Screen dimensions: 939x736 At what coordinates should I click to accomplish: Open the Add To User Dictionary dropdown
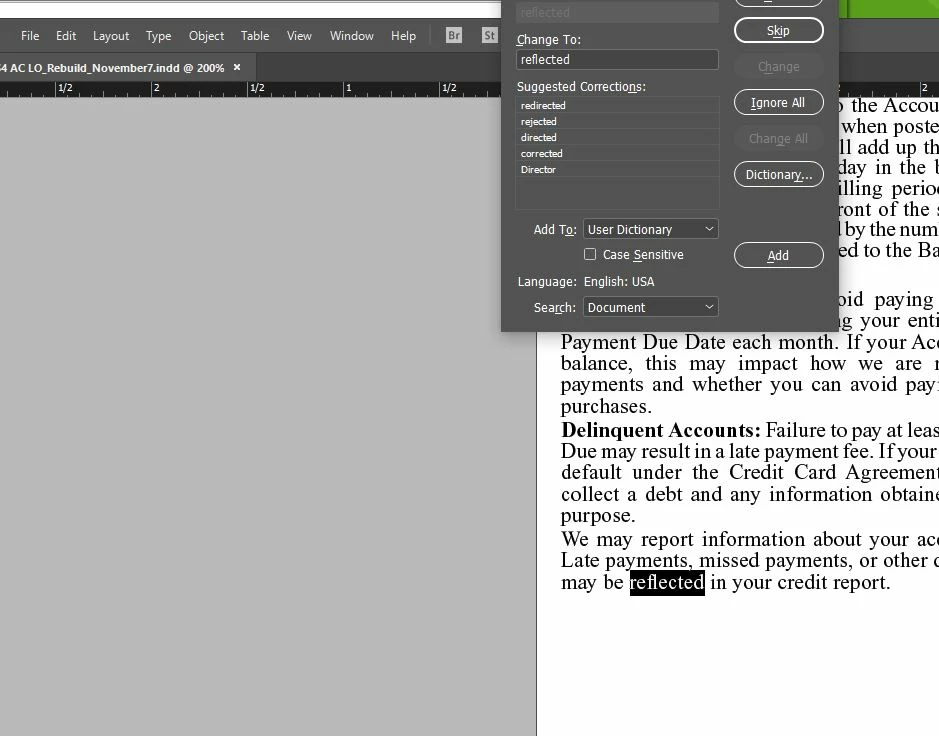(650, 229)
